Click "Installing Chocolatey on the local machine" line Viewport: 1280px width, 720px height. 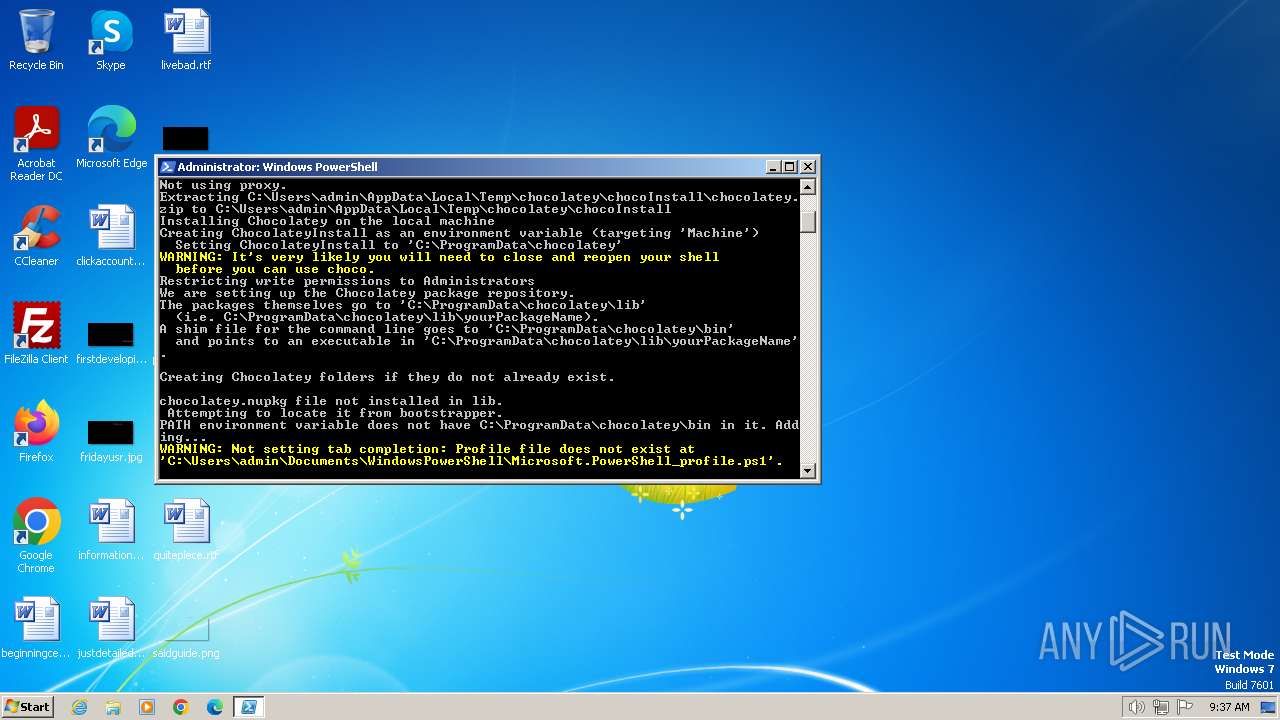[x=327, y=221]
